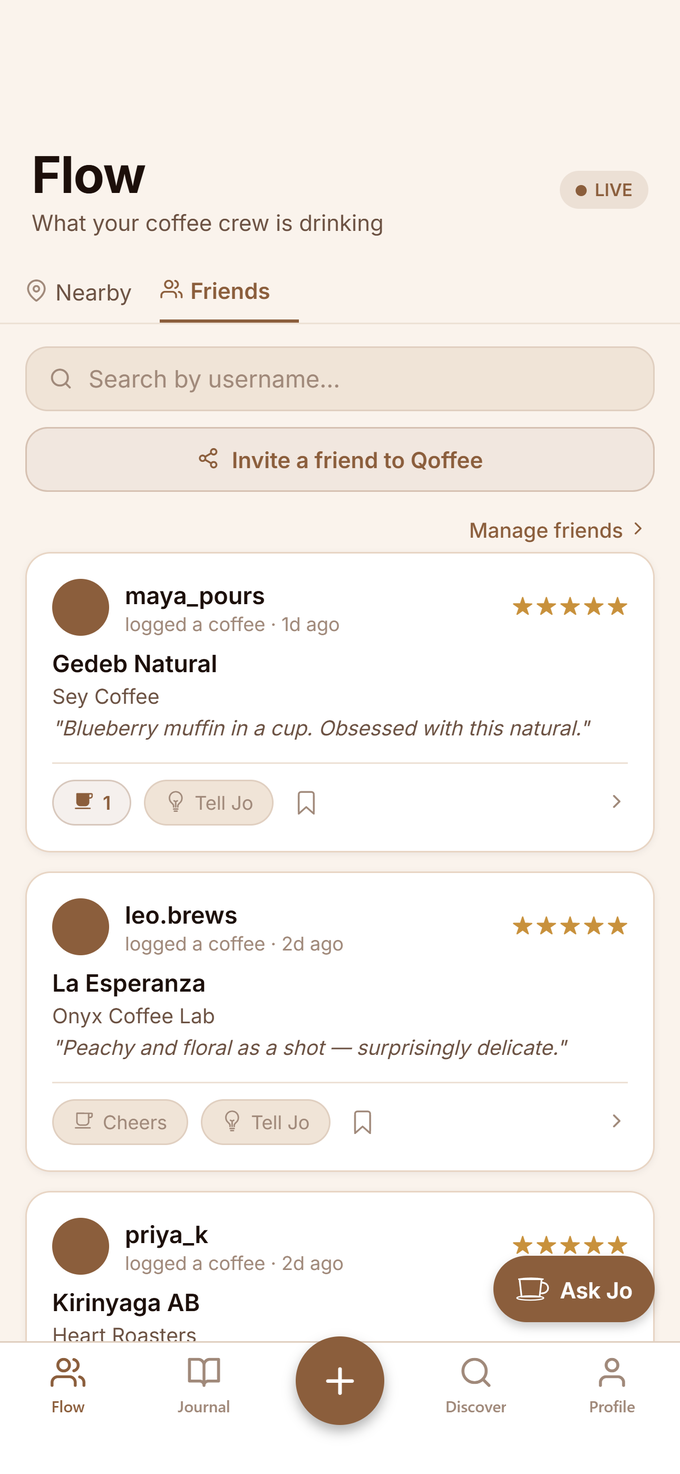Expand Gedeb Natural post via chevron
This screenshot has width=680, height=1474.
pyautogui.click(x=616, y=802)
